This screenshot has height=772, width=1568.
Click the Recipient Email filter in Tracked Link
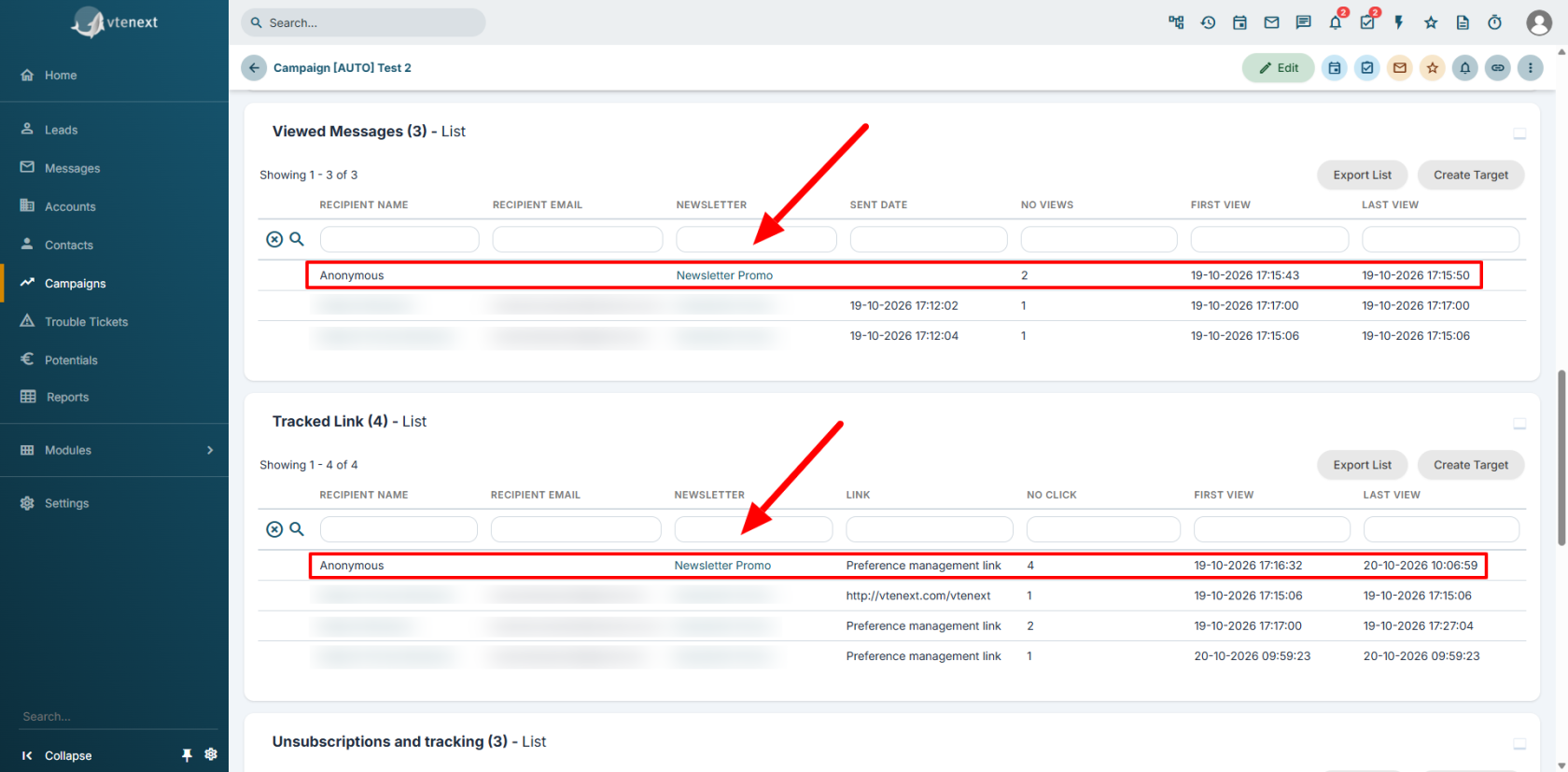[x=576, y=529]
